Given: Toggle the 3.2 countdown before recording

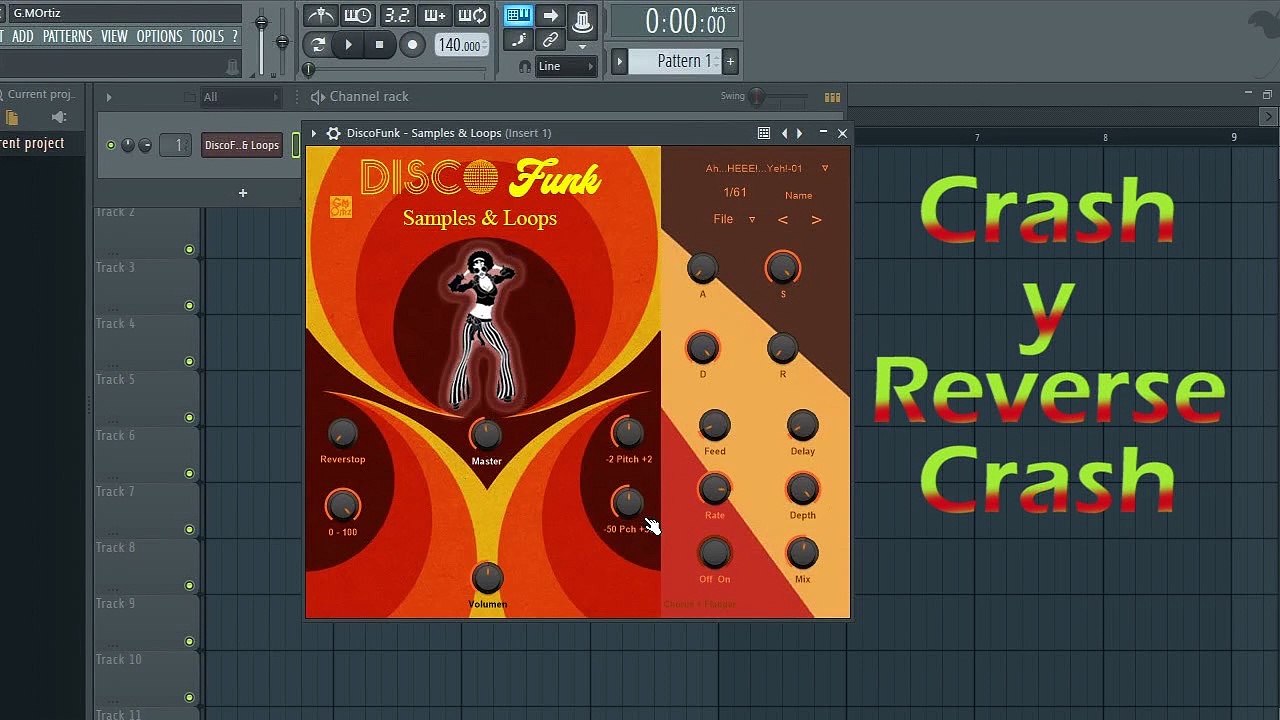Looking at the screenshot, I should pos(397,15).
